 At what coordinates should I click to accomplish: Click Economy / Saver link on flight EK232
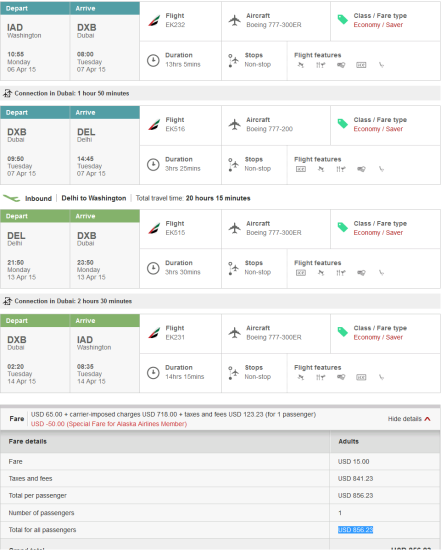[x=378, y=25]
